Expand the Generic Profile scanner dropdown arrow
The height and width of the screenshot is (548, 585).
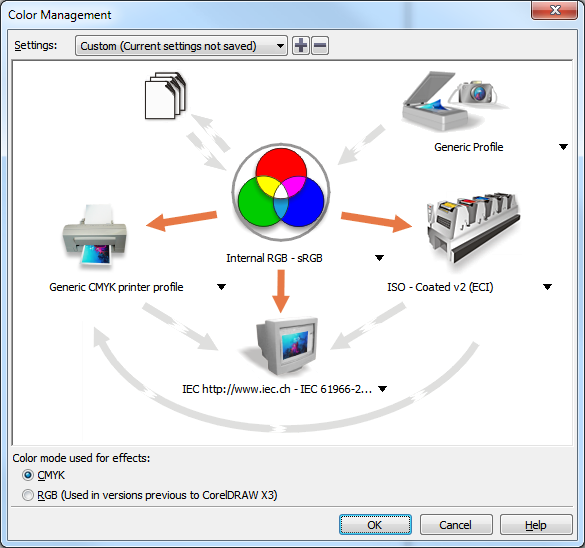[563, 147]
